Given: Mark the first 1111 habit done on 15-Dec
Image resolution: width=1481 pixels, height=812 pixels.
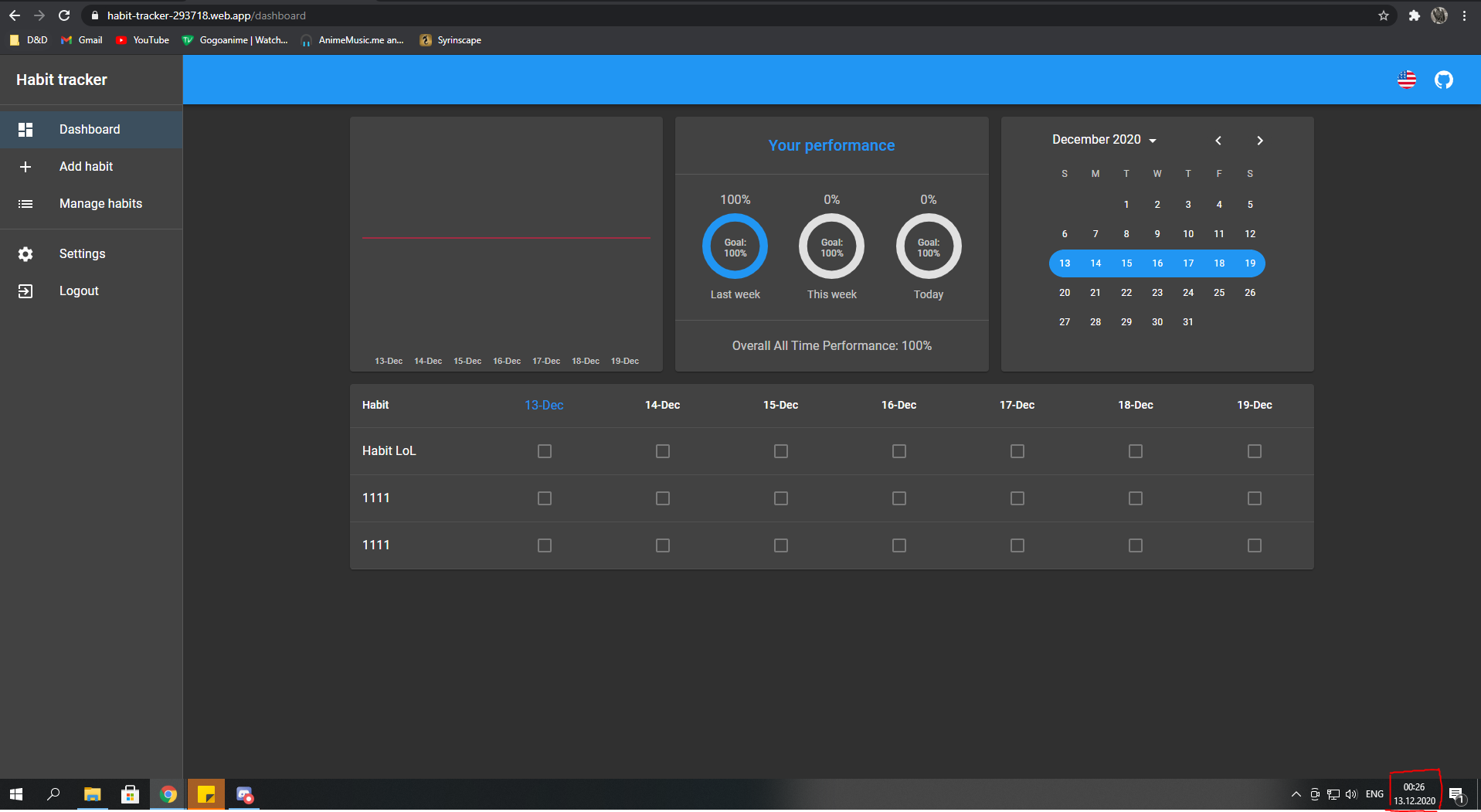Looking at the screenshot, I should tap(780, 498).
